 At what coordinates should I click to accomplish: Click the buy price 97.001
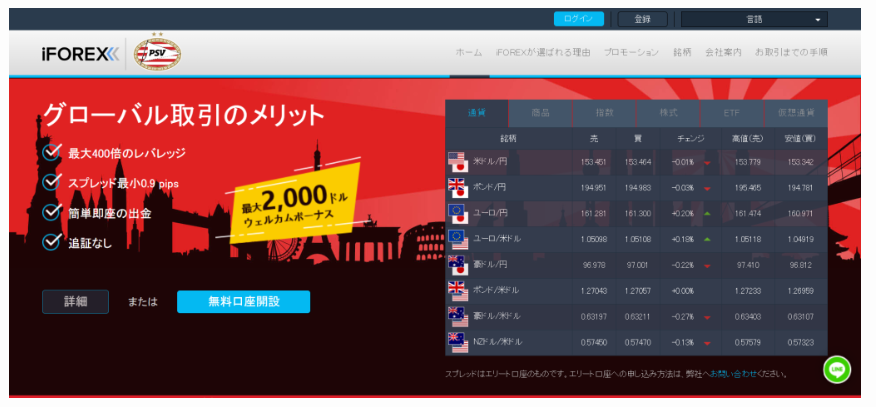637,266
